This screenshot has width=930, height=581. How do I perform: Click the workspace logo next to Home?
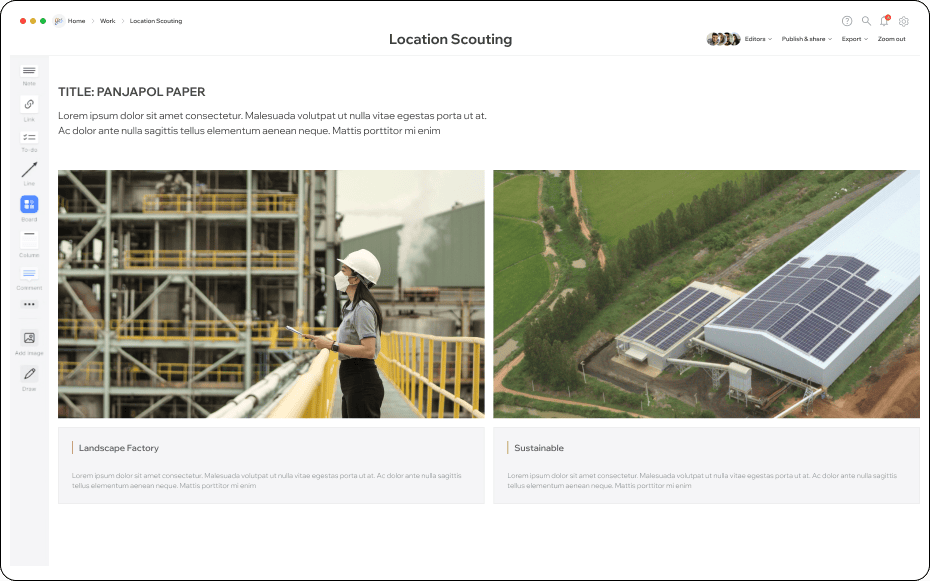point(58,21)
